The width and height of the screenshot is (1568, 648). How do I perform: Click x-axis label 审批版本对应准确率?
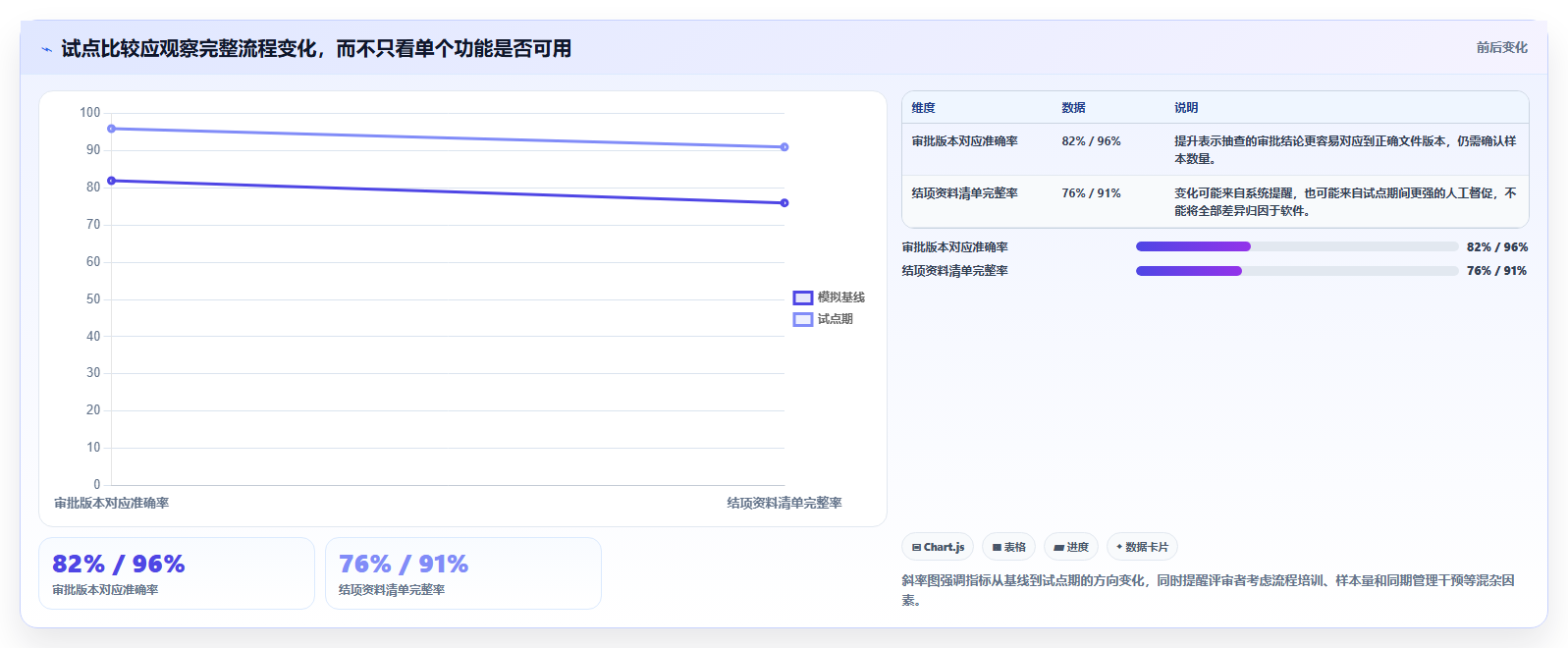pyautogui.click(x=112, y=503)
